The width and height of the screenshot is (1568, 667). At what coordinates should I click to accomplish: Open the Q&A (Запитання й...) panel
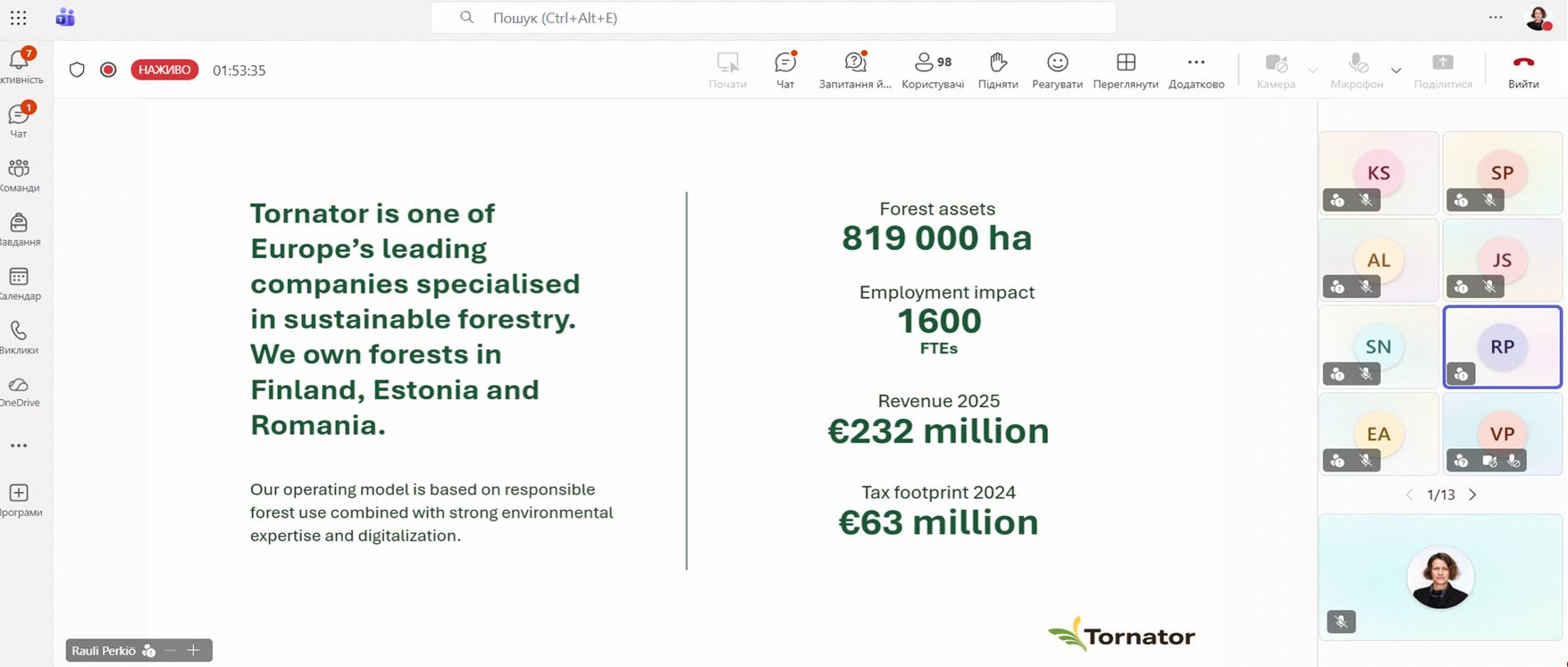coord(855,70)
